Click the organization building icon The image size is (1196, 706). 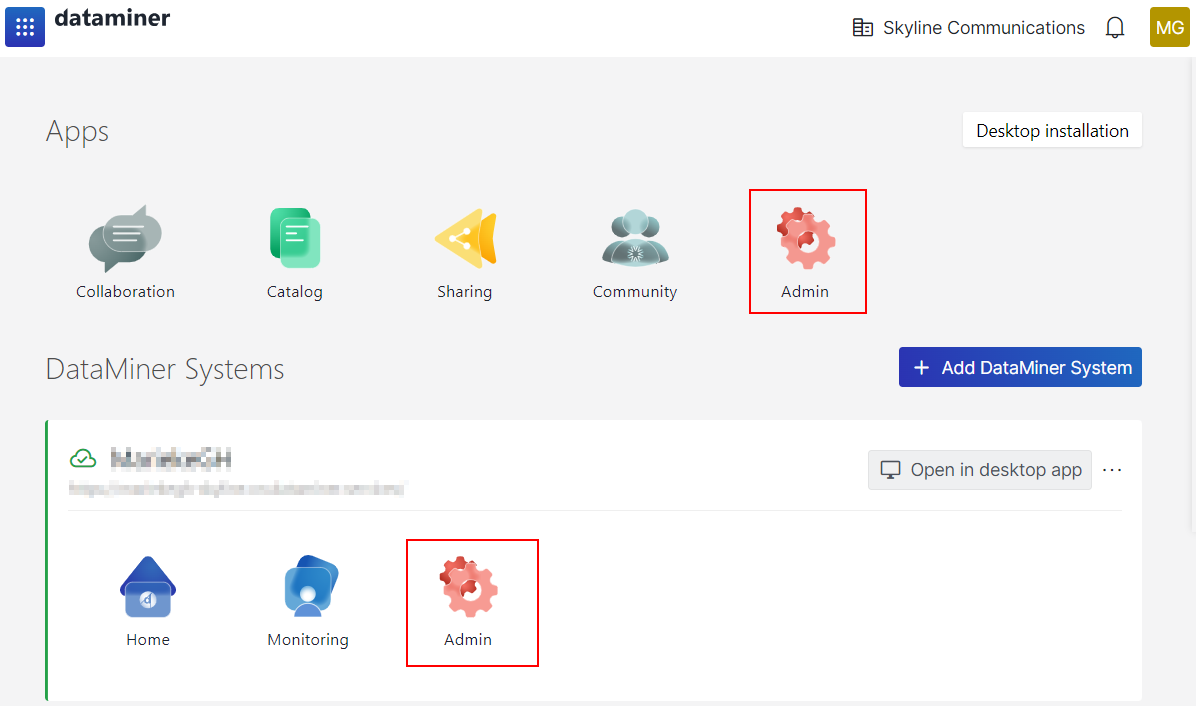(863, 27)
